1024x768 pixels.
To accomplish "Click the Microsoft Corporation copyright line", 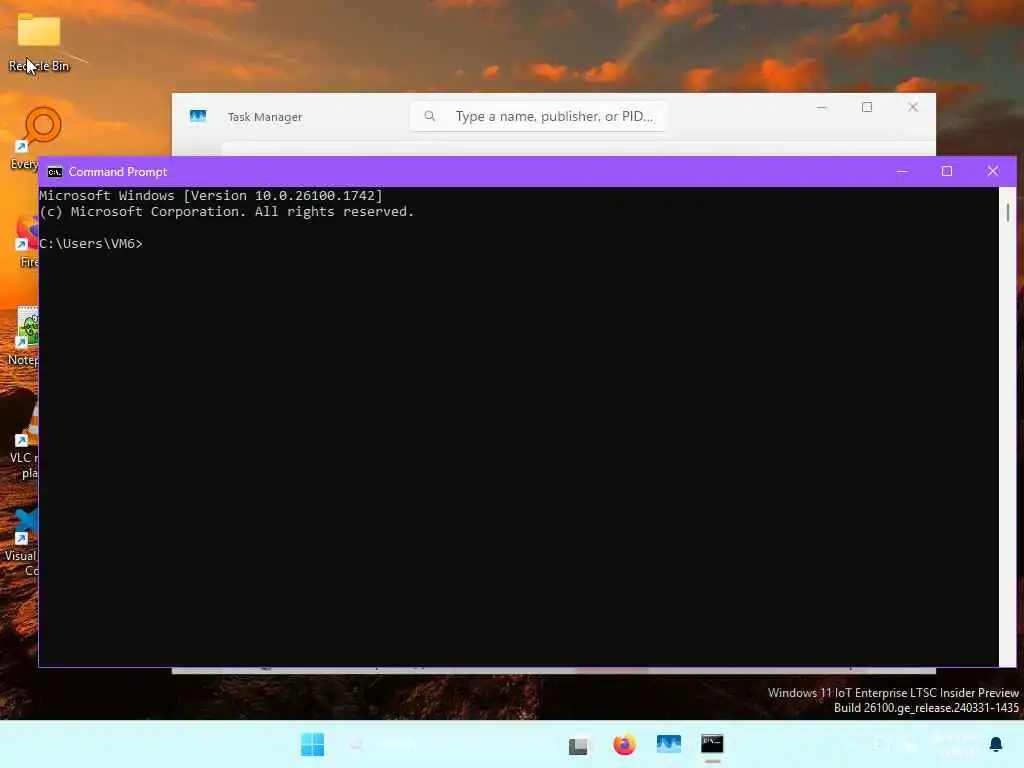I will coord(227,212).
